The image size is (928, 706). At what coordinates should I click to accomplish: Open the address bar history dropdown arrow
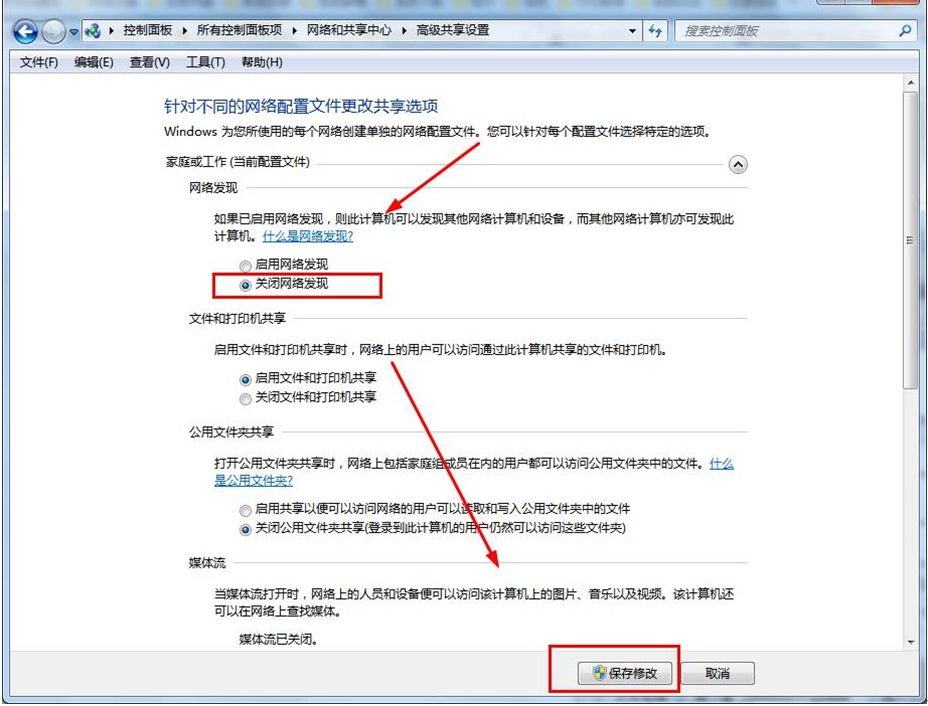[632, 31]
